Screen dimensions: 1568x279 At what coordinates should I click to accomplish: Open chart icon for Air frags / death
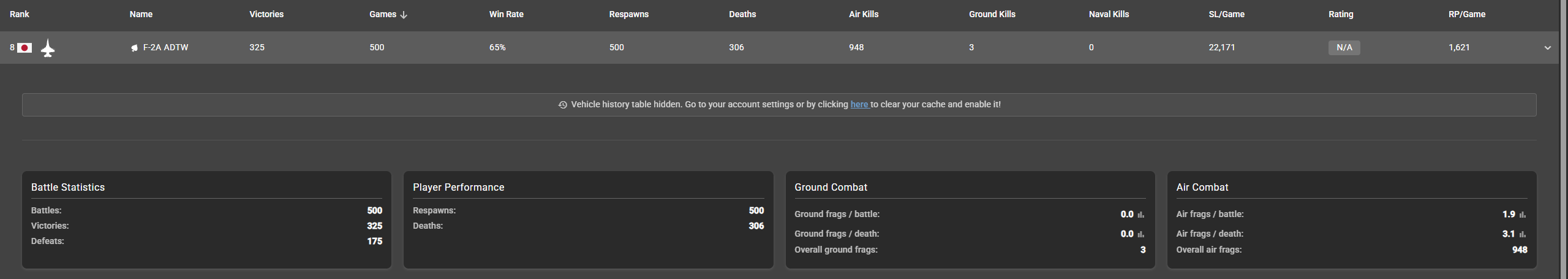[1522, 234]
